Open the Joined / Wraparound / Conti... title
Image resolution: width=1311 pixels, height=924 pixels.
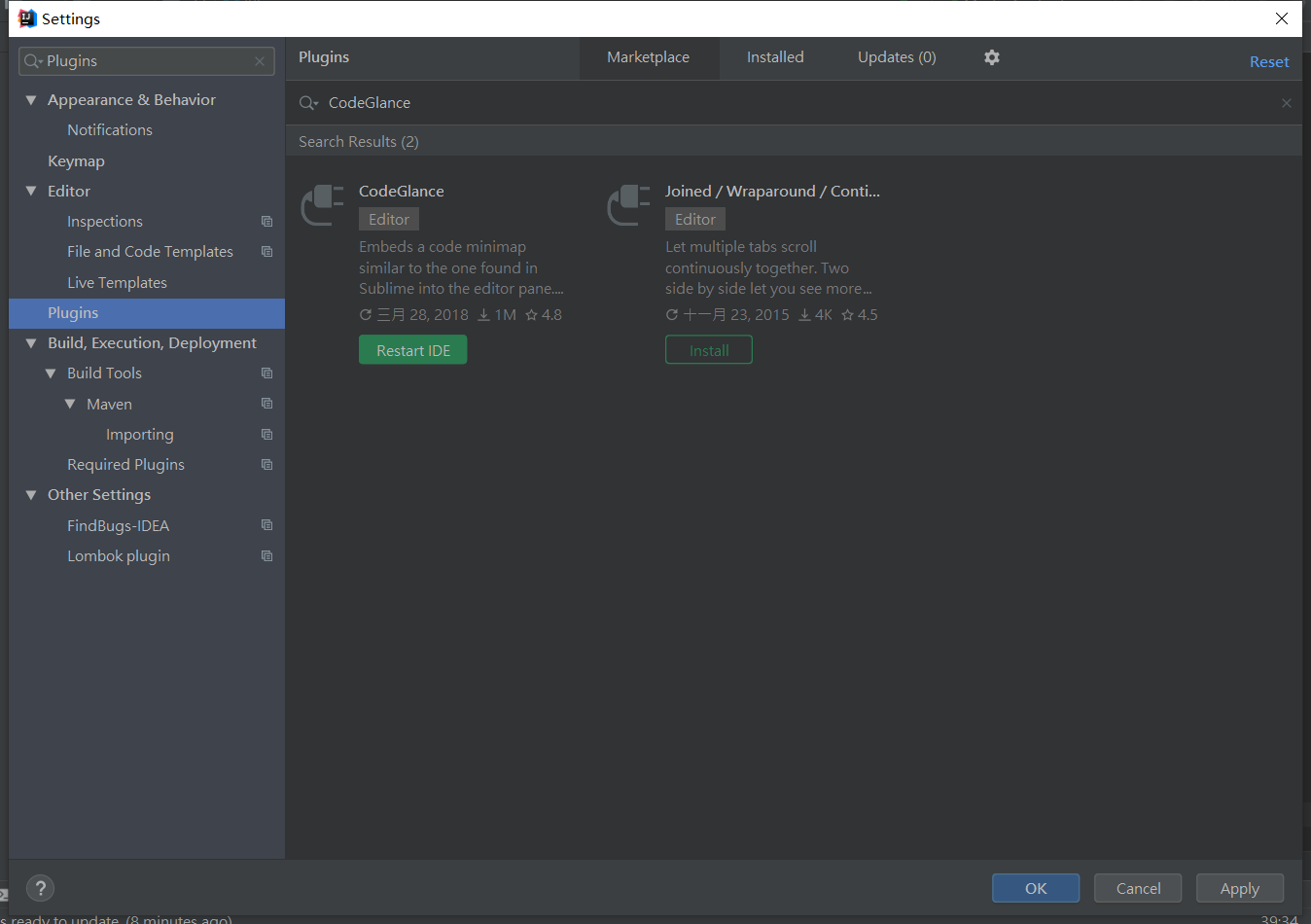pos(772,192)
